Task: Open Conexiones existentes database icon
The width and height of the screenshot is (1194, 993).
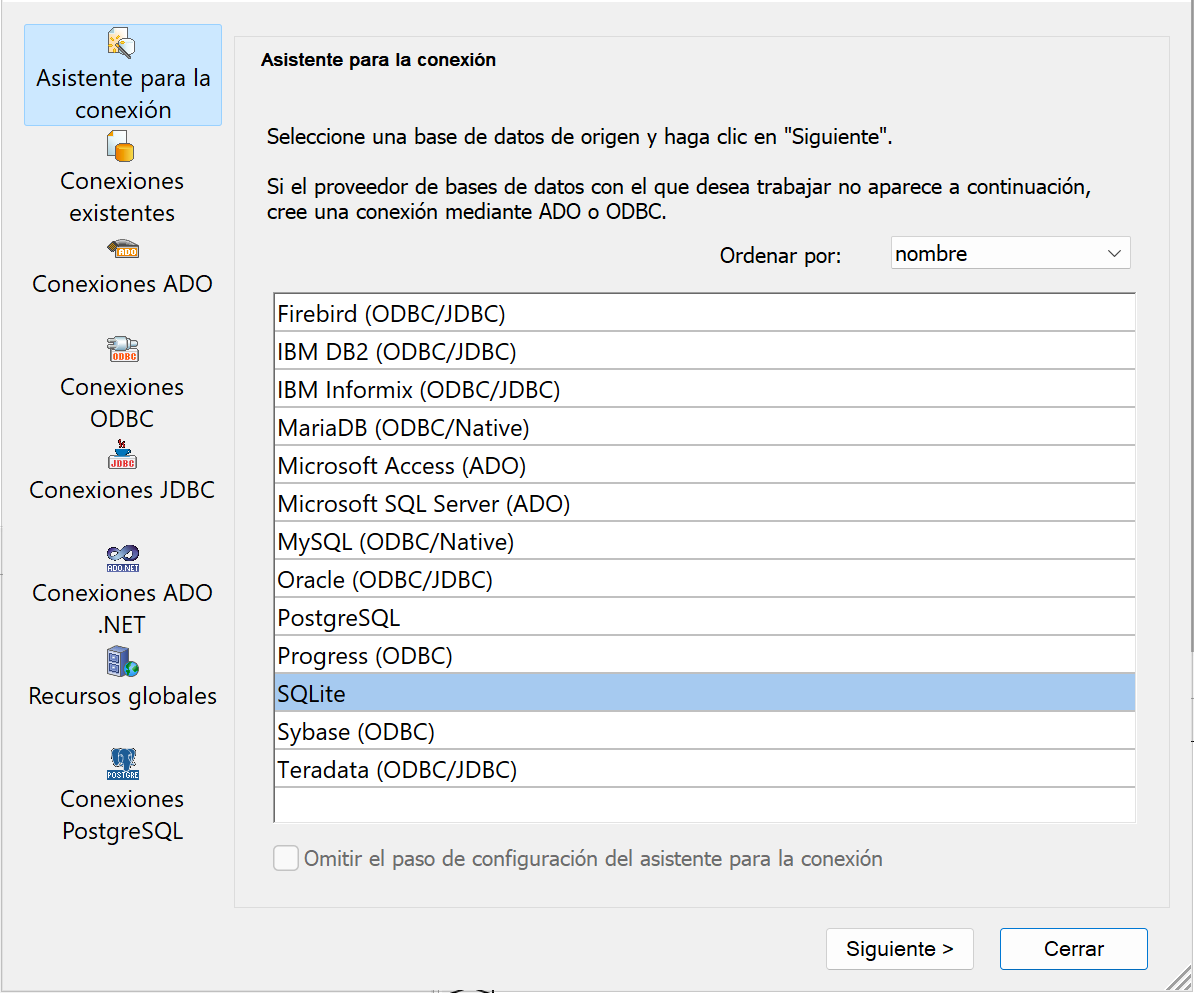Action: [x=121, y=146]
